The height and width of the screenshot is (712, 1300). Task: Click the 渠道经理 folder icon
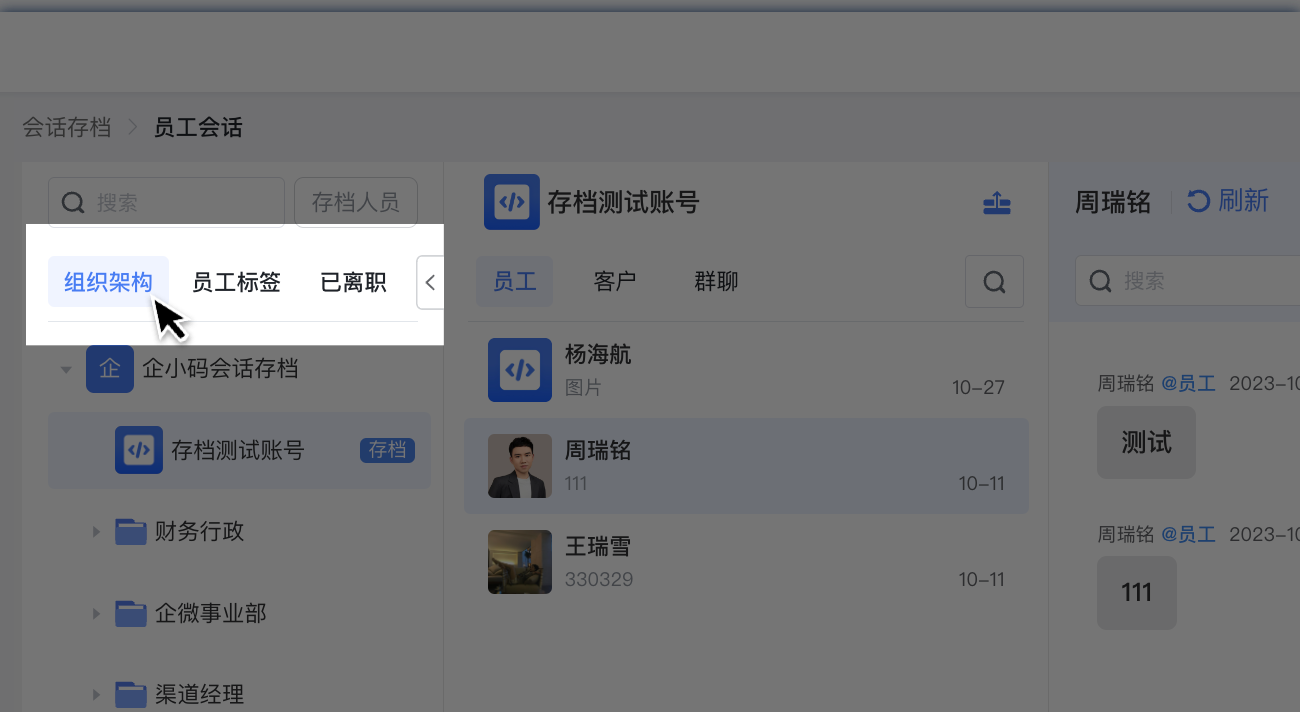point(131,694)
